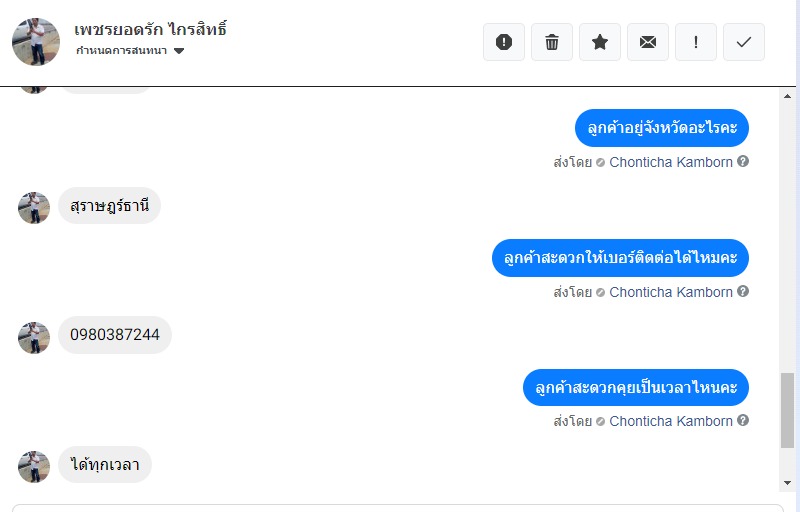800x512 pixels.
Task: Click the message bubble ลูกค้าสะดวกคุยเป็นเวลาไหนคะ
Action: [x=636, y=387]
